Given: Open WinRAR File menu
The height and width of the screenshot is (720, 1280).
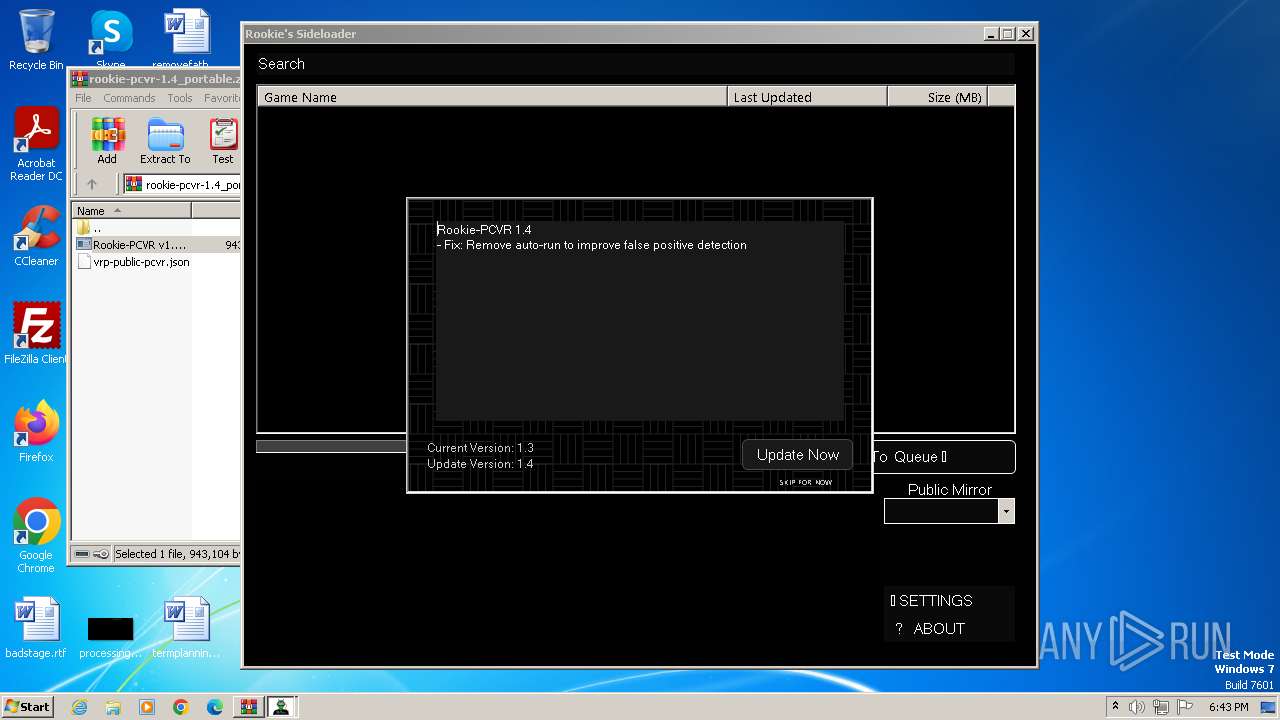Looking at the screenshot, I should (x=83, y=98).
